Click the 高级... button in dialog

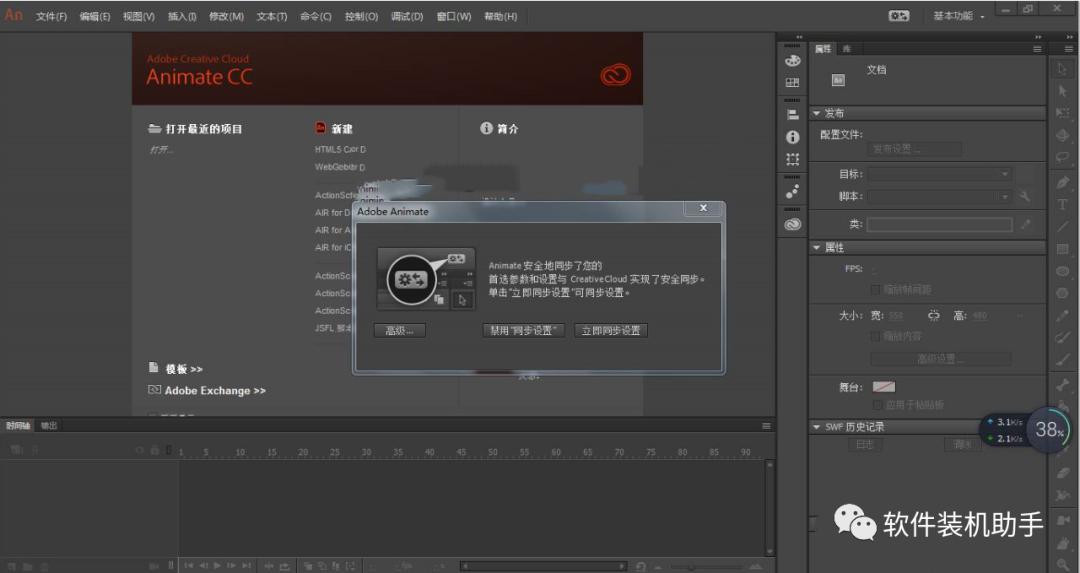(x=399, y=331)
